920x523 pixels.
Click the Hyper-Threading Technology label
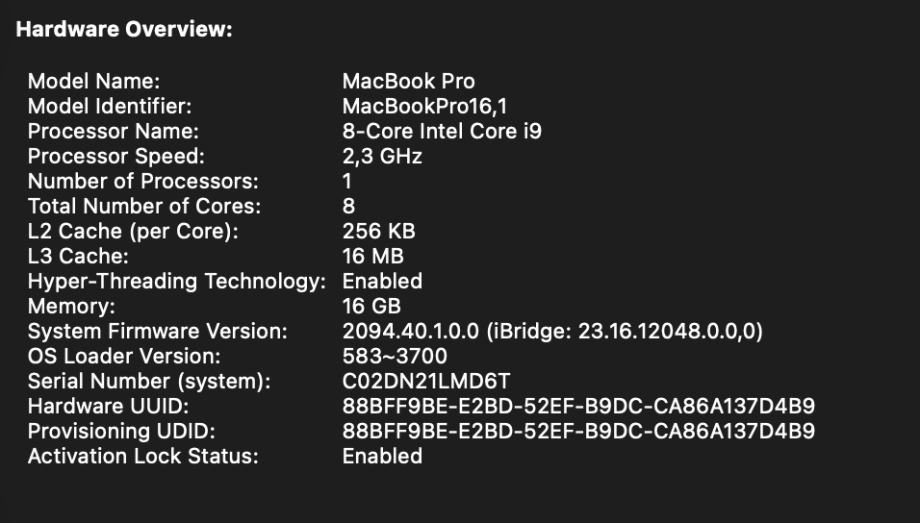point(177,281)
